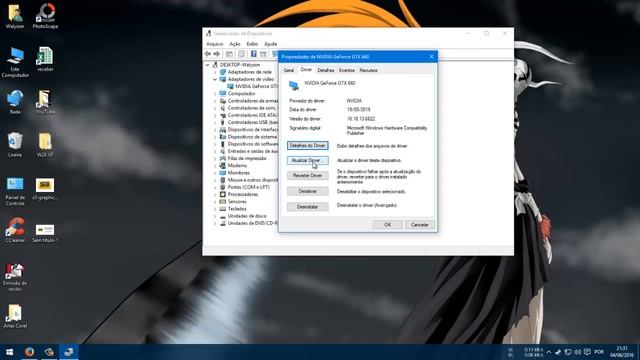Click the taskbar clock showing 21:31
Image resolution: width=640 pixels, height=360 pixels.
click(x=622, y=352)
